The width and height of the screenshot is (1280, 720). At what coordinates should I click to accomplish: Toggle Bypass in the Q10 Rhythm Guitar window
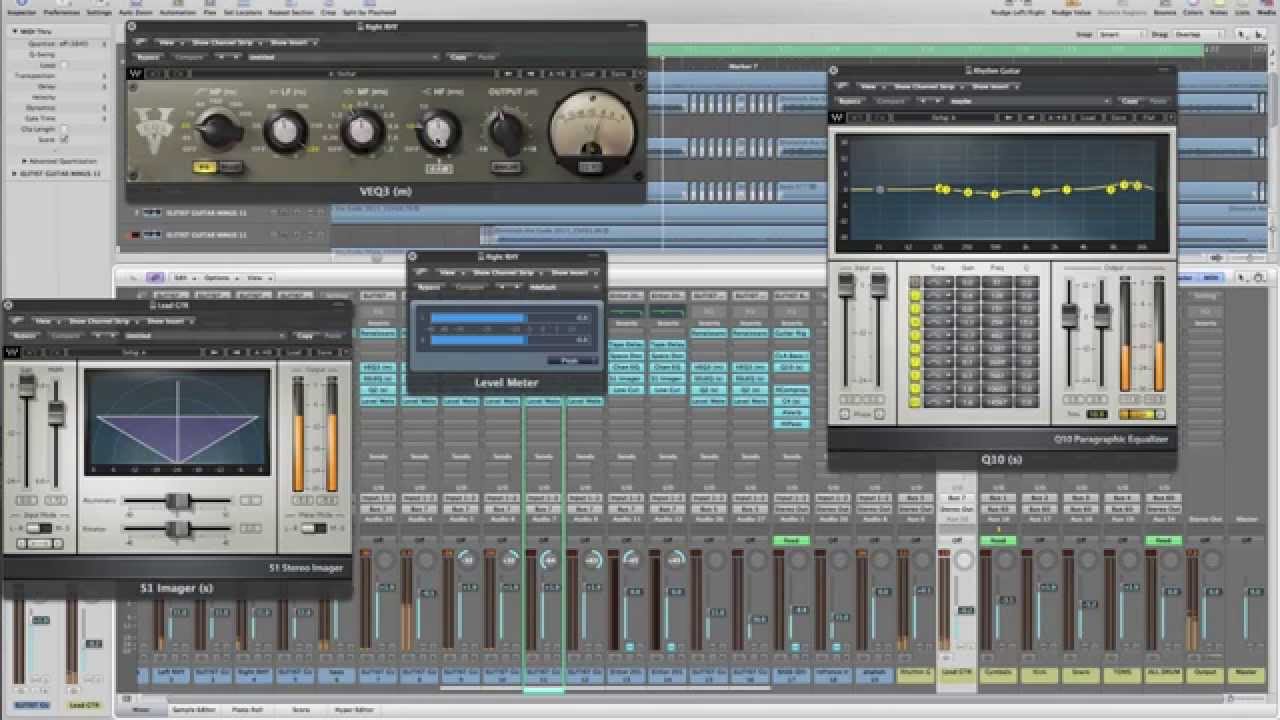coord(850,101)
